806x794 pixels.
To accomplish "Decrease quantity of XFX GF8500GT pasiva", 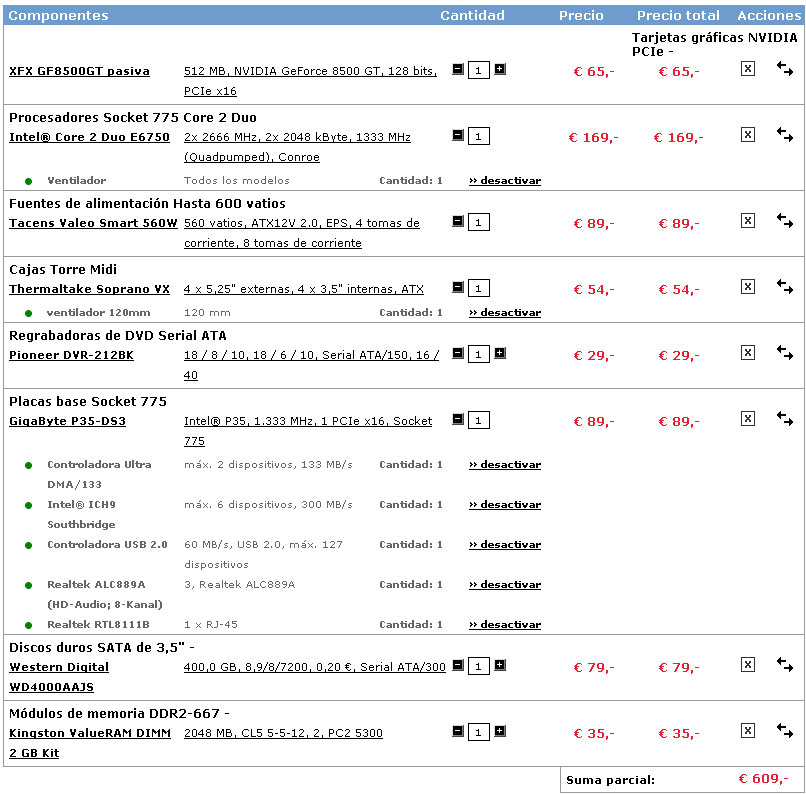I will [x=458, y=69].
